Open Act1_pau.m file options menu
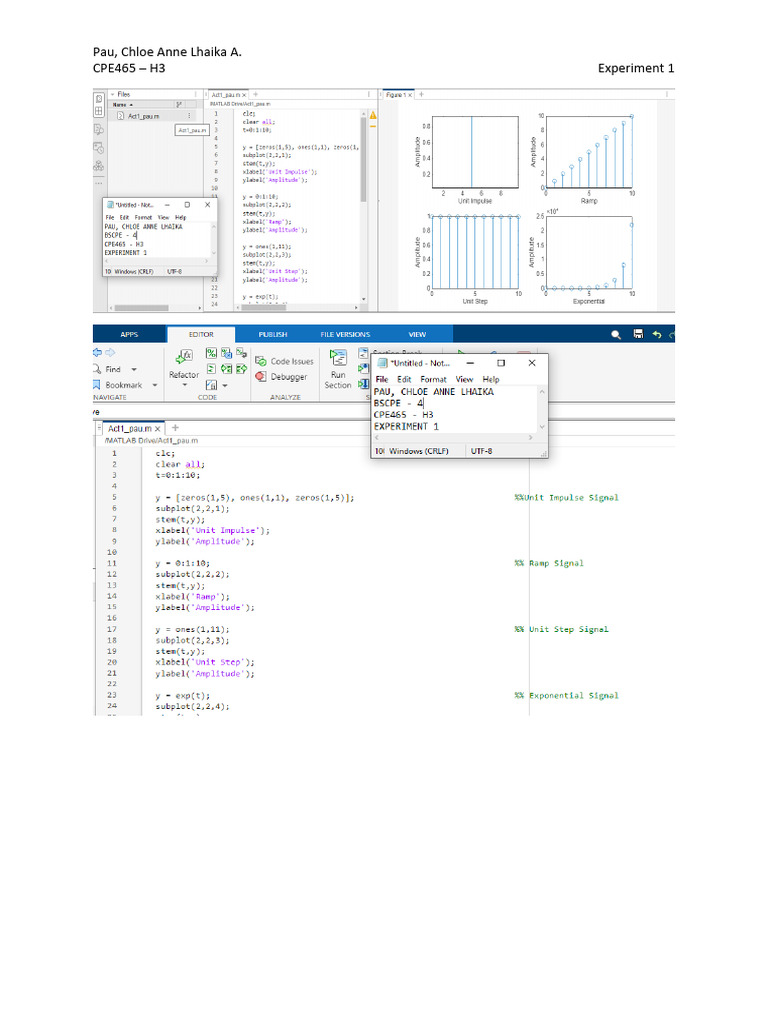This screenshot has height=1024, width=768. pos(189,116)
